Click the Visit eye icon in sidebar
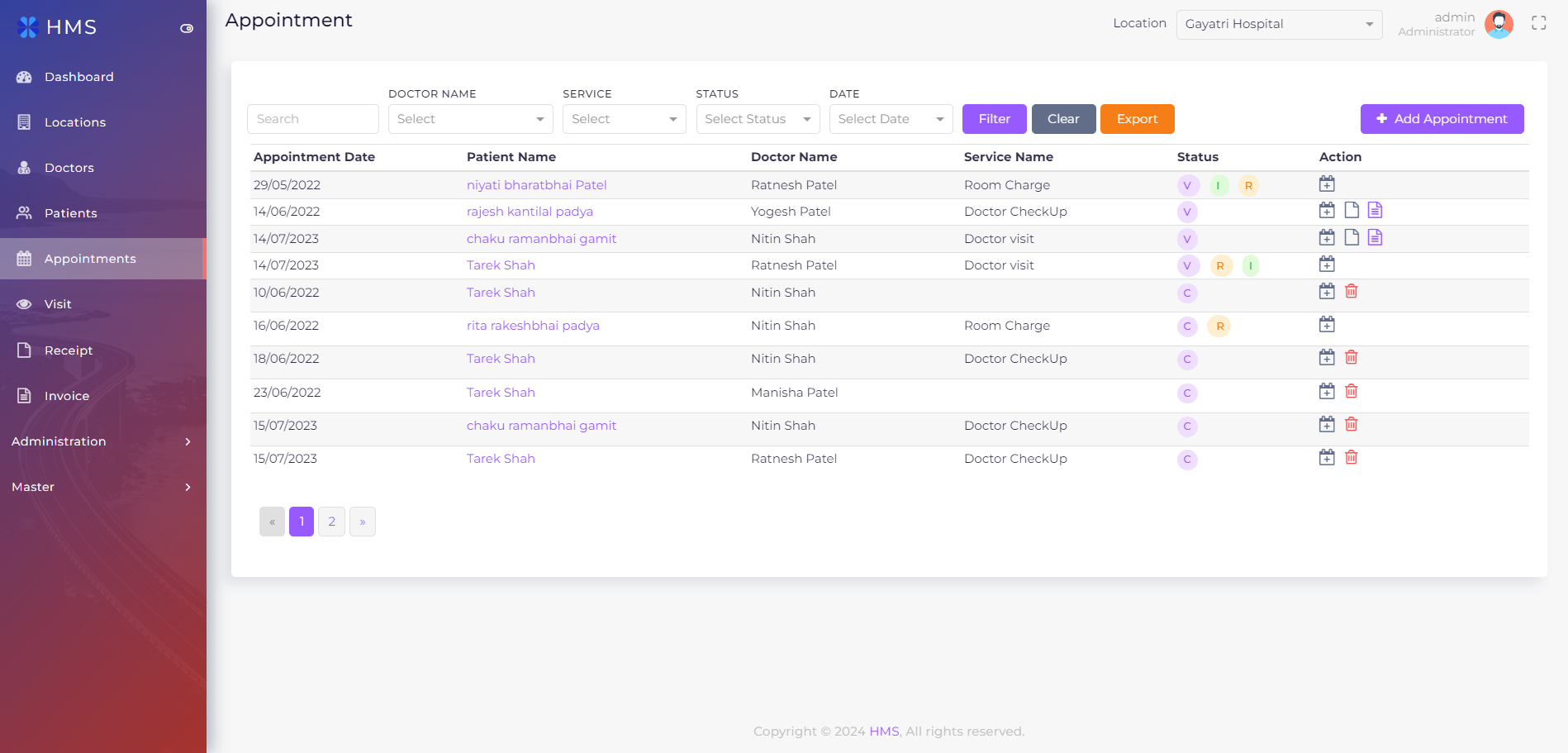Screen dimensions: 1568x753 [25, 304]
